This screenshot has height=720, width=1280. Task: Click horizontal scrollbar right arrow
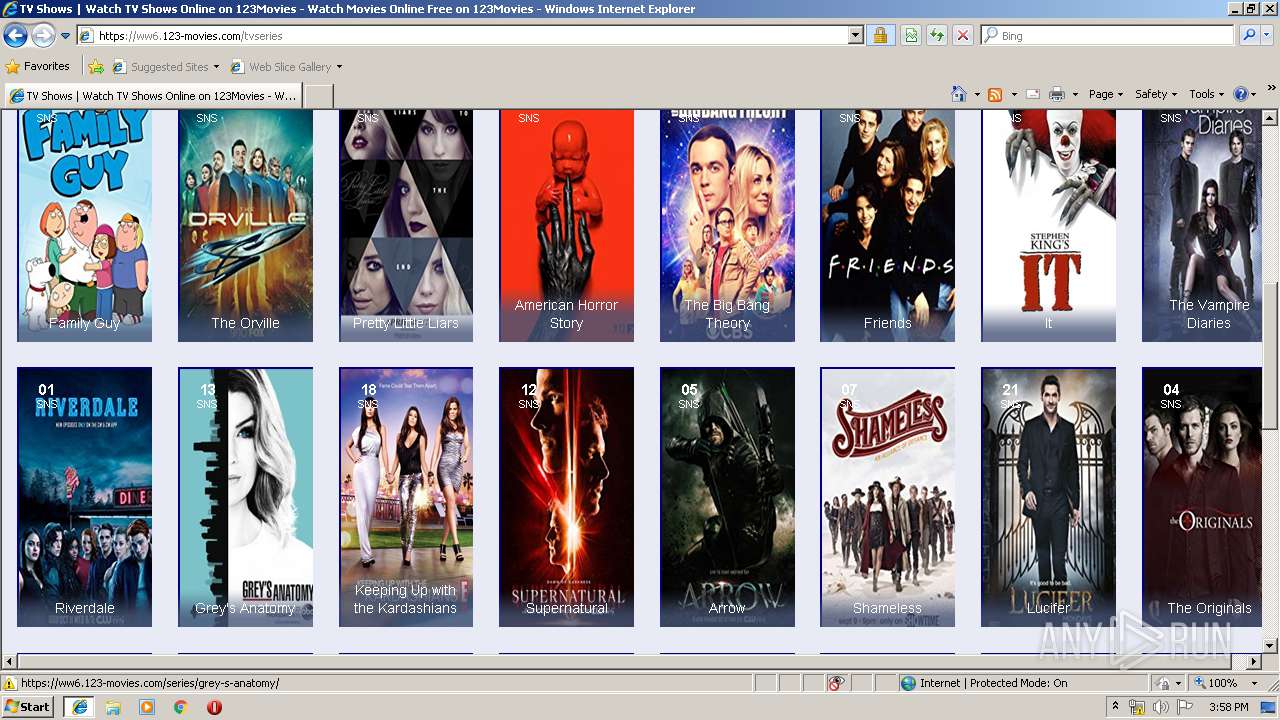[1254, 662]
